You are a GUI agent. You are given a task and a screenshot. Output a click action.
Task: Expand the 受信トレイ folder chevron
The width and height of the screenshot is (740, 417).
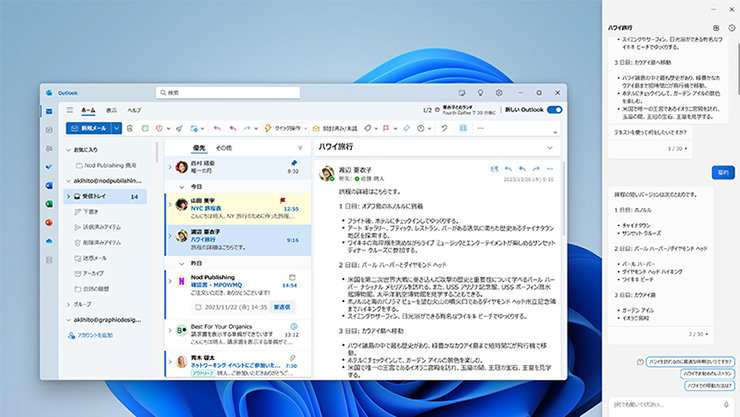tap(68, 196)
